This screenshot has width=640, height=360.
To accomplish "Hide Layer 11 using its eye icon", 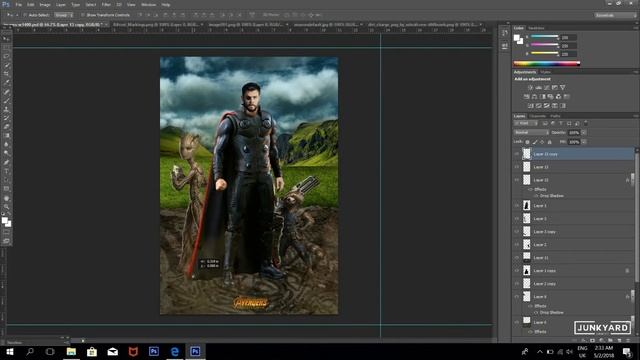I will click(x=517, y=258).
